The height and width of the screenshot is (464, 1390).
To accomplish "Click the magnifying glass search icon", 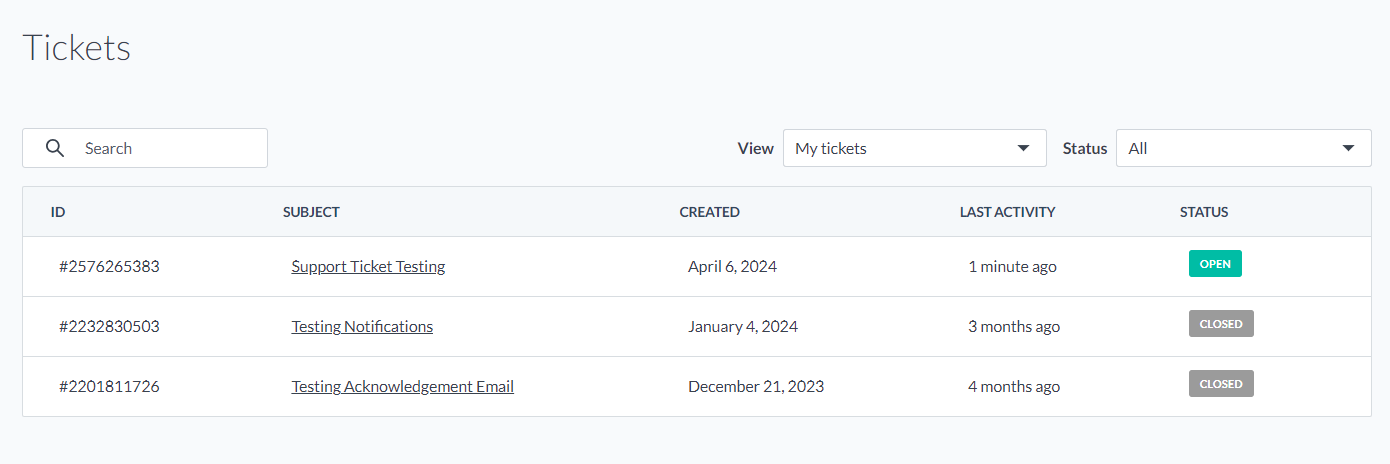I will pos(56,148).
